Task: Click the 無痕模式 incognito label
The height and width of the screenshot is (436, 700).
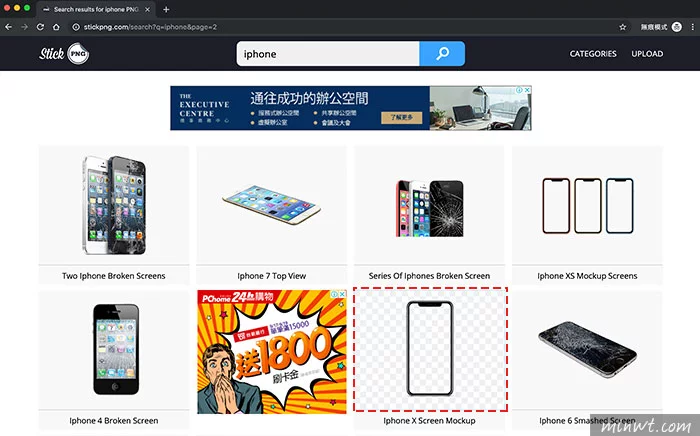Action: [654, 27]
